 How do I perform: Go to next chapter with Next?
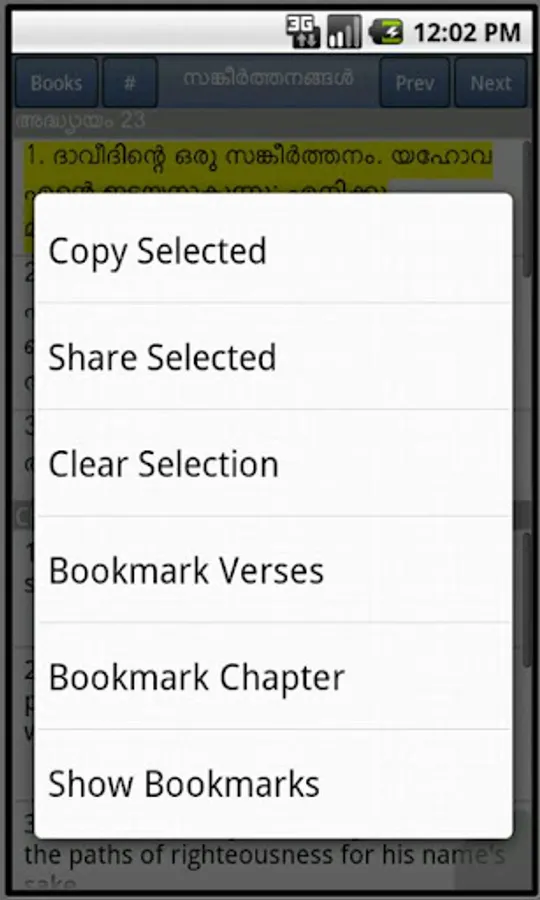click(491, 83)
